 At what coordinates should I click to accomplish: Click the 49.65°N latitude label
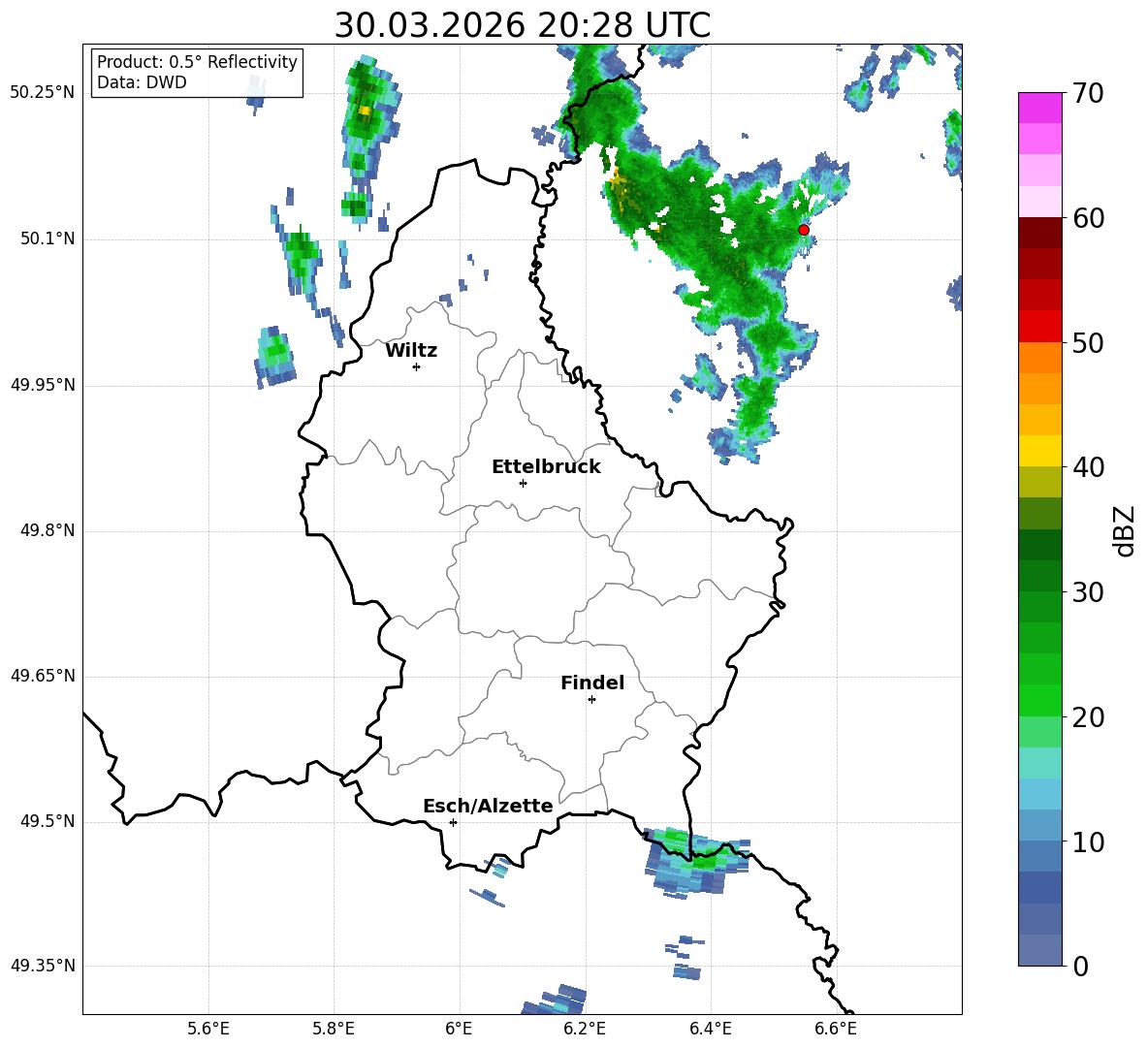point(44,676)
